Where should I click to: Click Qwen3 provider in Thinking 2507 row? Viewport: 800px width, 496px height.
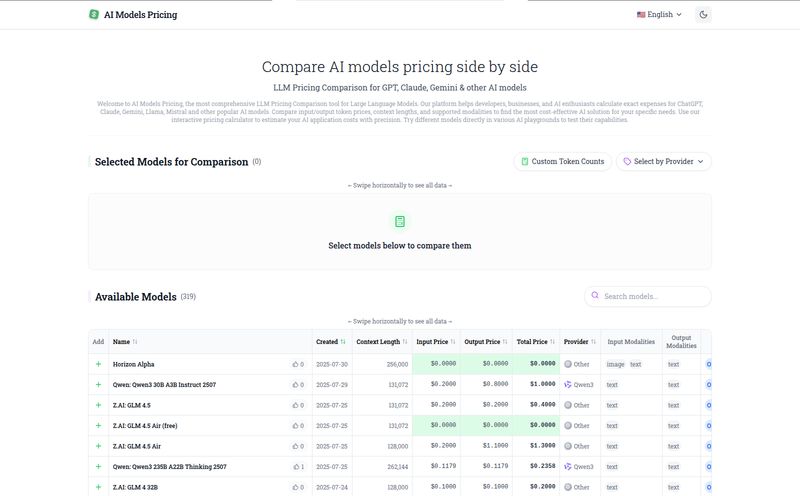(579, 466)
